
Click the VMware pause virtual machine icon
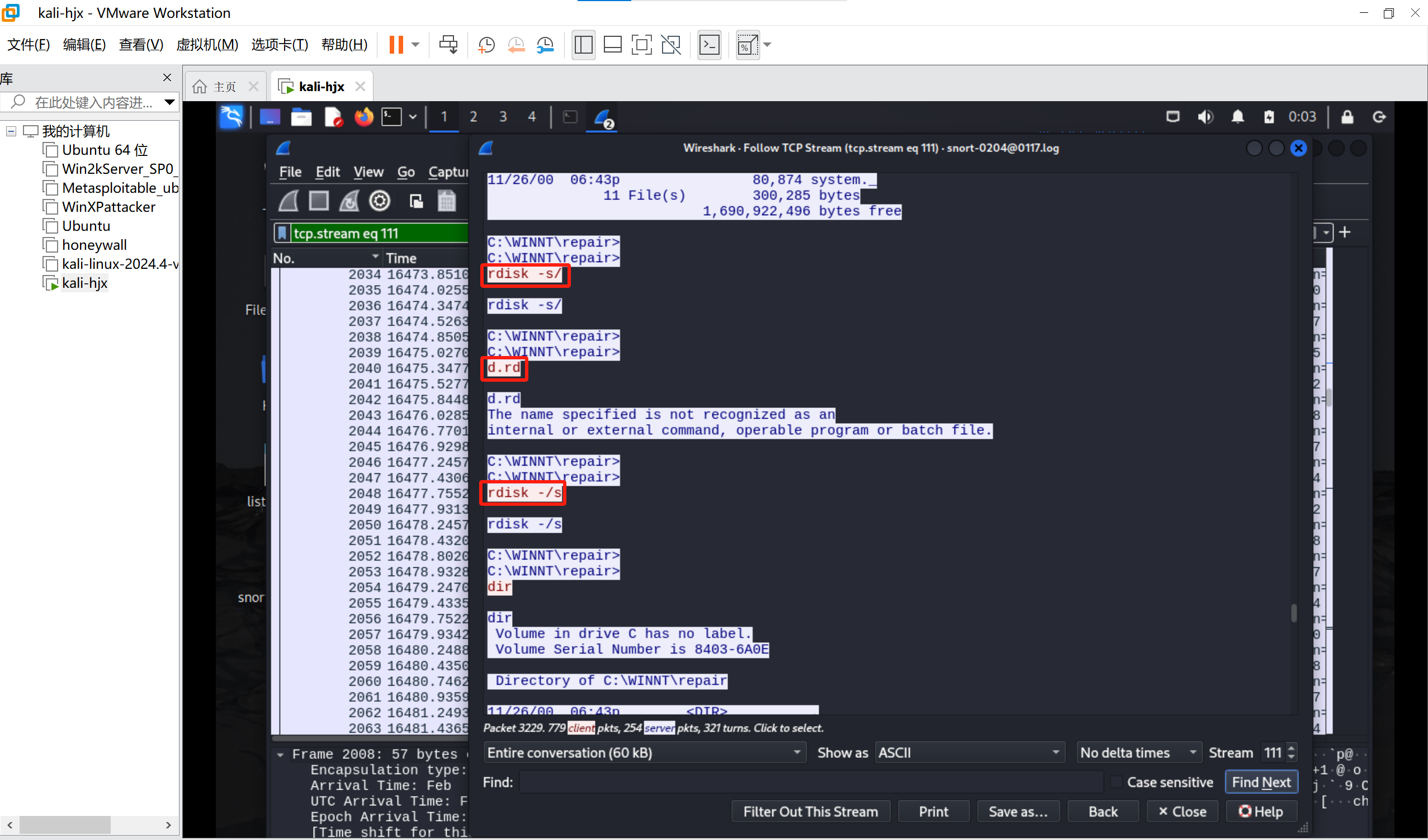pos(396,45)
